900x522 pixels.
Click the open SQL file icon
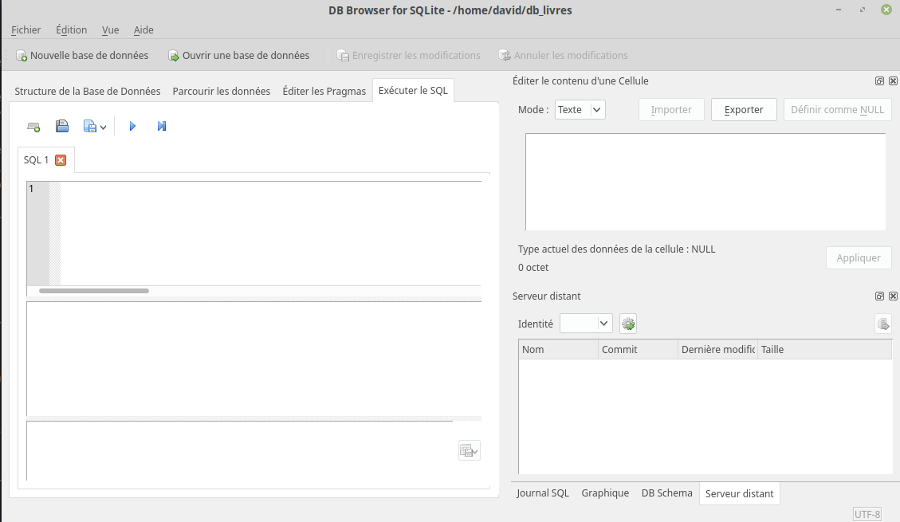tap(62, 126)
